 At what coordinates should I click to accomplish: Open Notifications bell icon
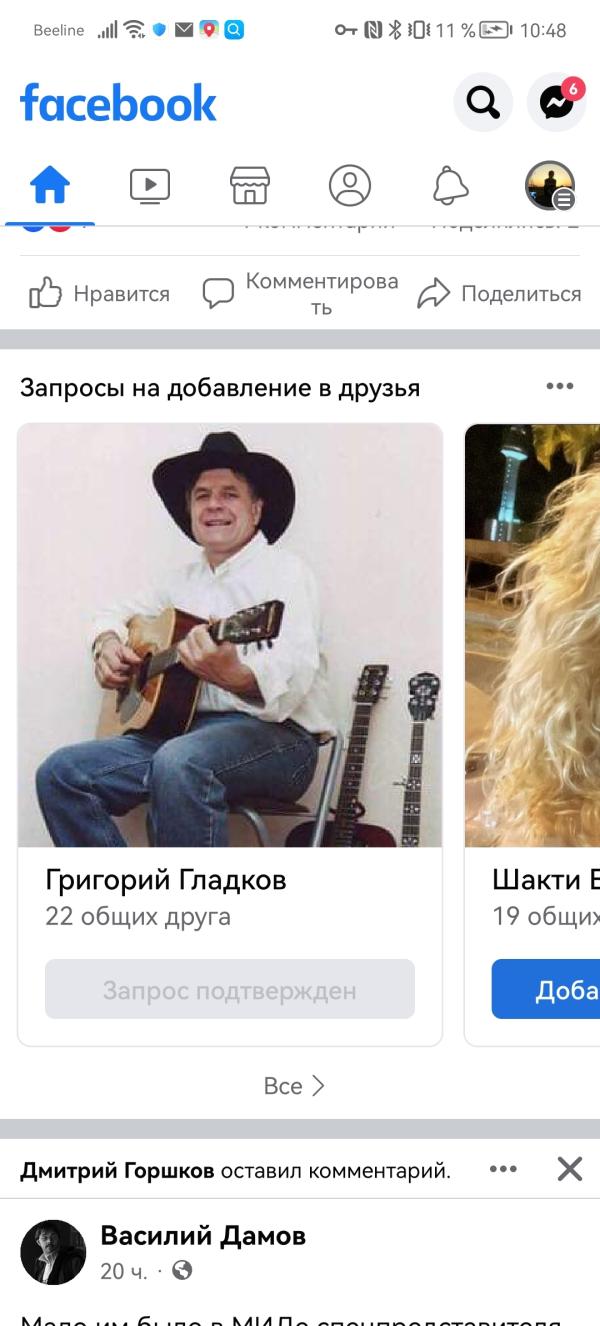[x=450, y=186]
